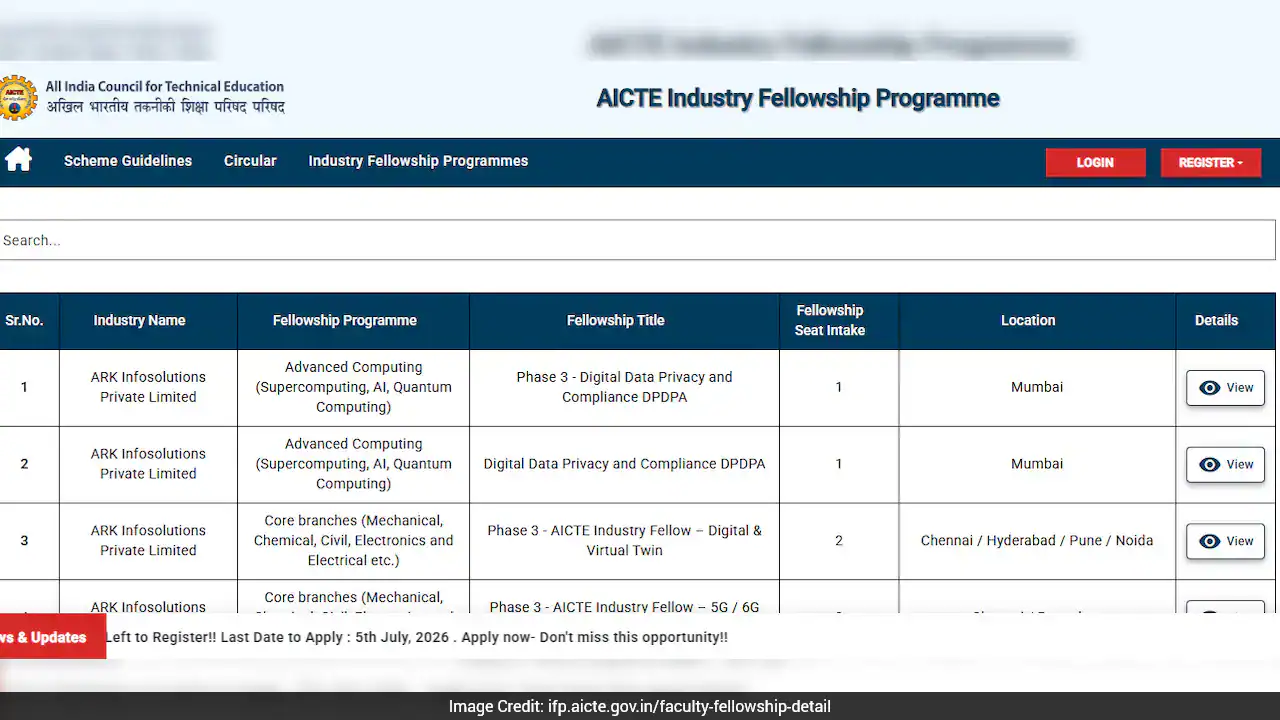Open the Circular menu item
1280x720 pixels.
pyautogui.click(x=250, y=161)
